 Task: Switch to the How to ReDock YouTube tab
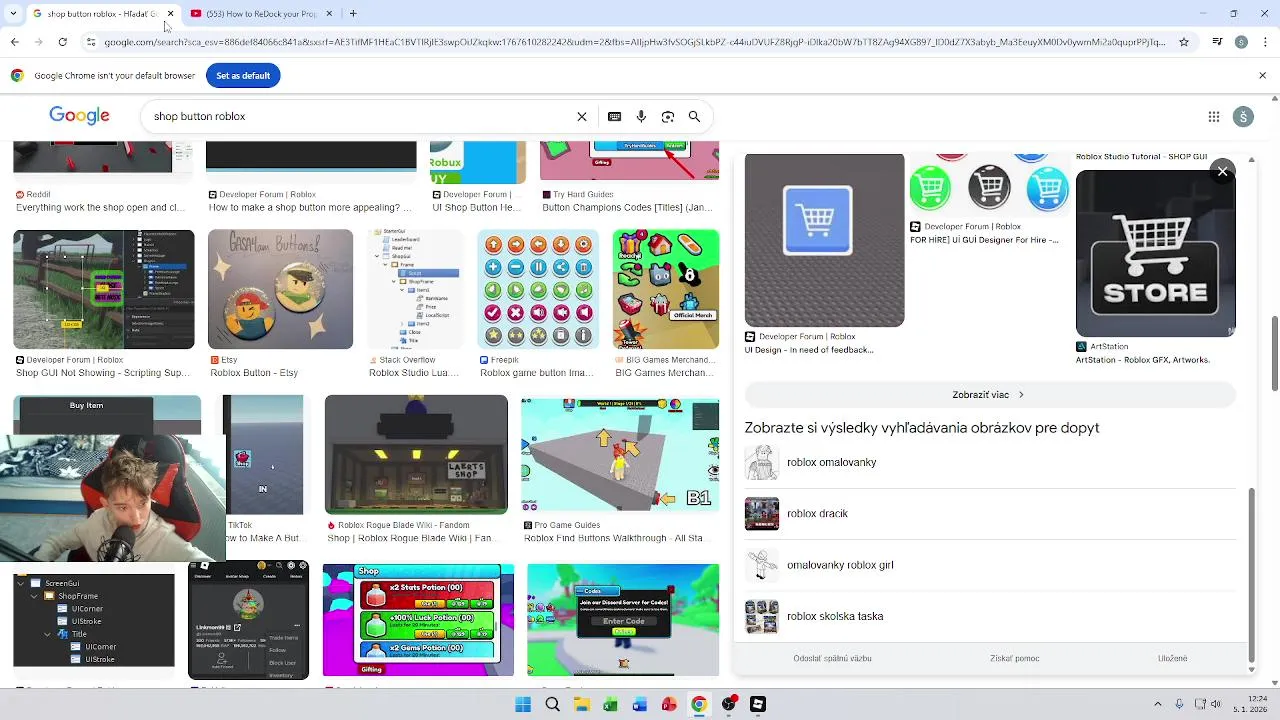pos(262,14)
